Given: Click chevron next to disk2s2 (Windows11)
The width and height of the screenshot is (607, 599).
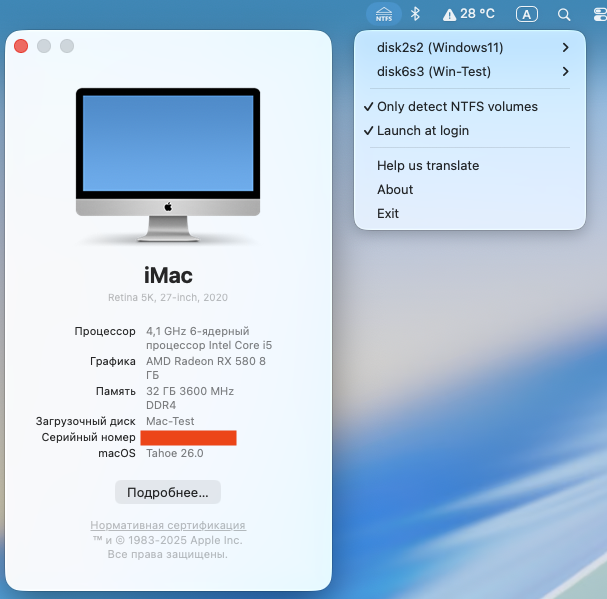Looking at the screenshot, I should [x=566, y=48].
